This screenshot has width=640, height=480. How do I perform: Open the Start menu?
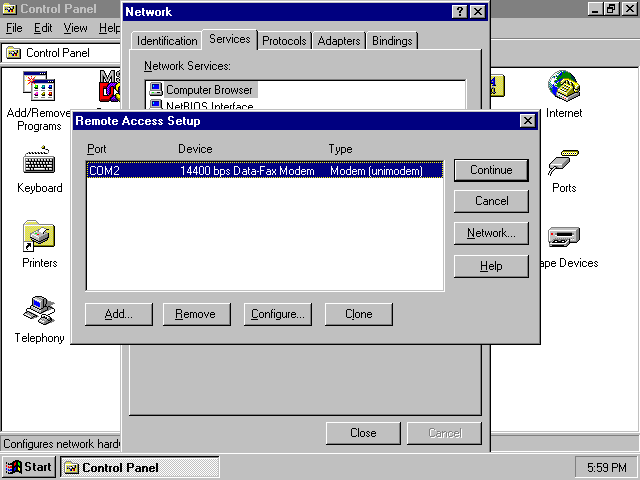click(29, 467)
